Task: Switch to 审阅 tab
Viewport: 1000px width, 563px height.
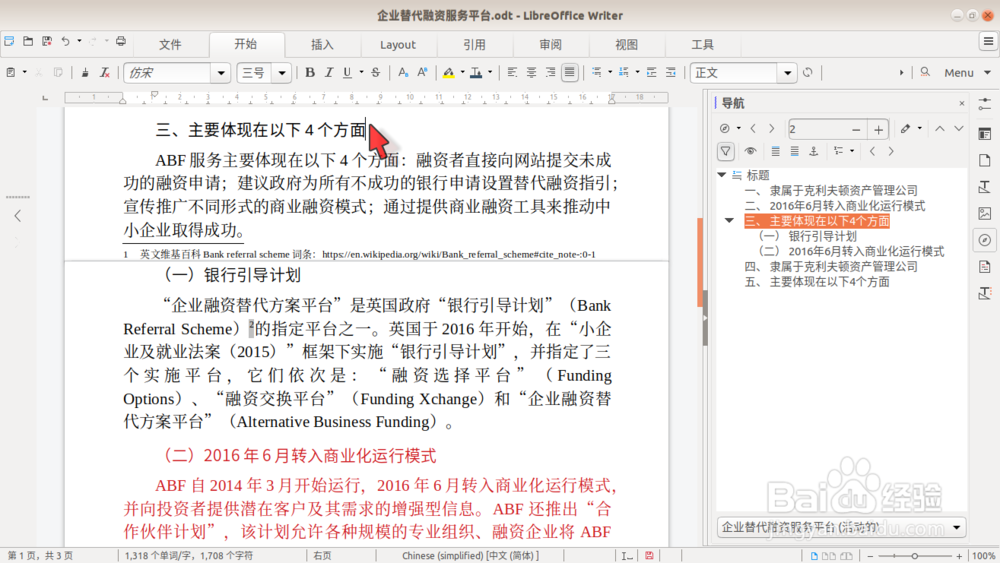Action: click(550, 45)
